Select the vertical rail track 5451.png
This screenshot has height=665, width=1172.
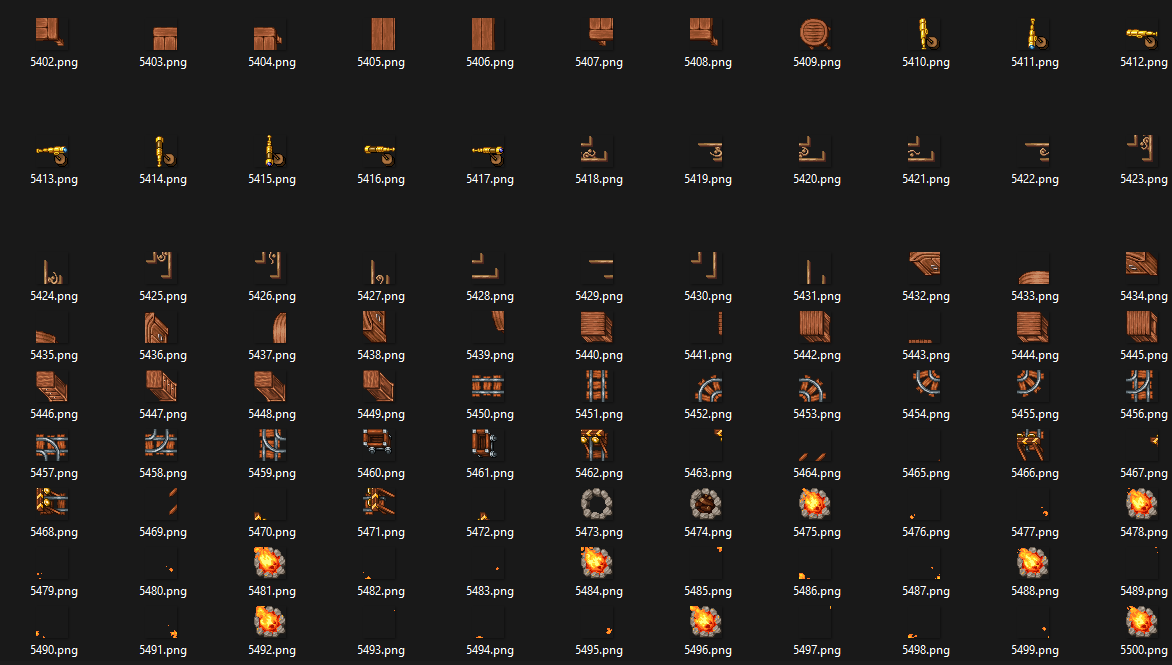[x=599, y=386]
